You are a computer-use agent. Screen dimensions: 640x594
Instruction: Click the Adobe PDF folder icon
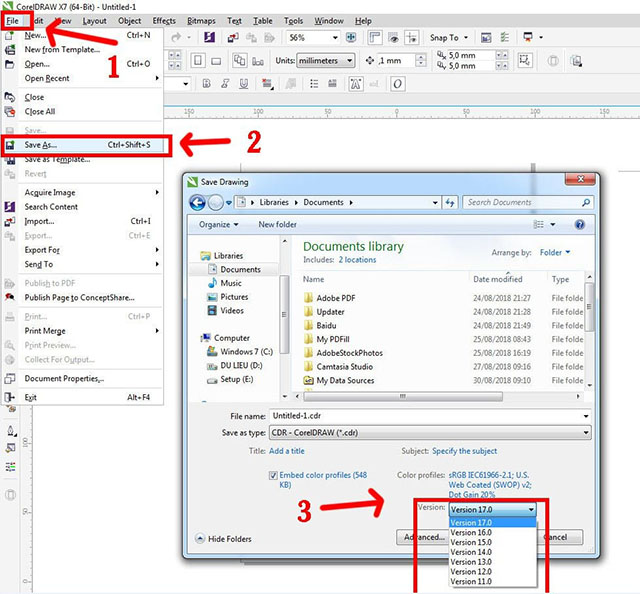coord(309,298)
